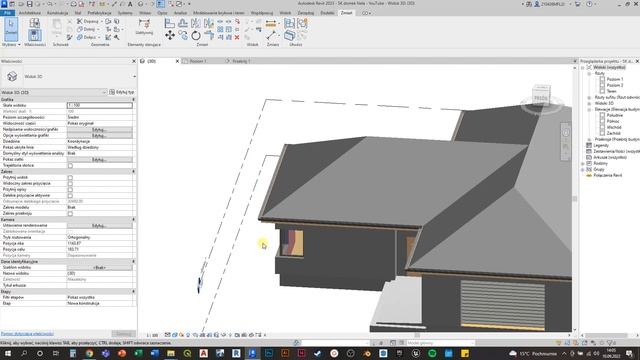This screenshot has height=360, width=640.
Task: Open the Systemy ribbon tab
Action: [125, 13]
